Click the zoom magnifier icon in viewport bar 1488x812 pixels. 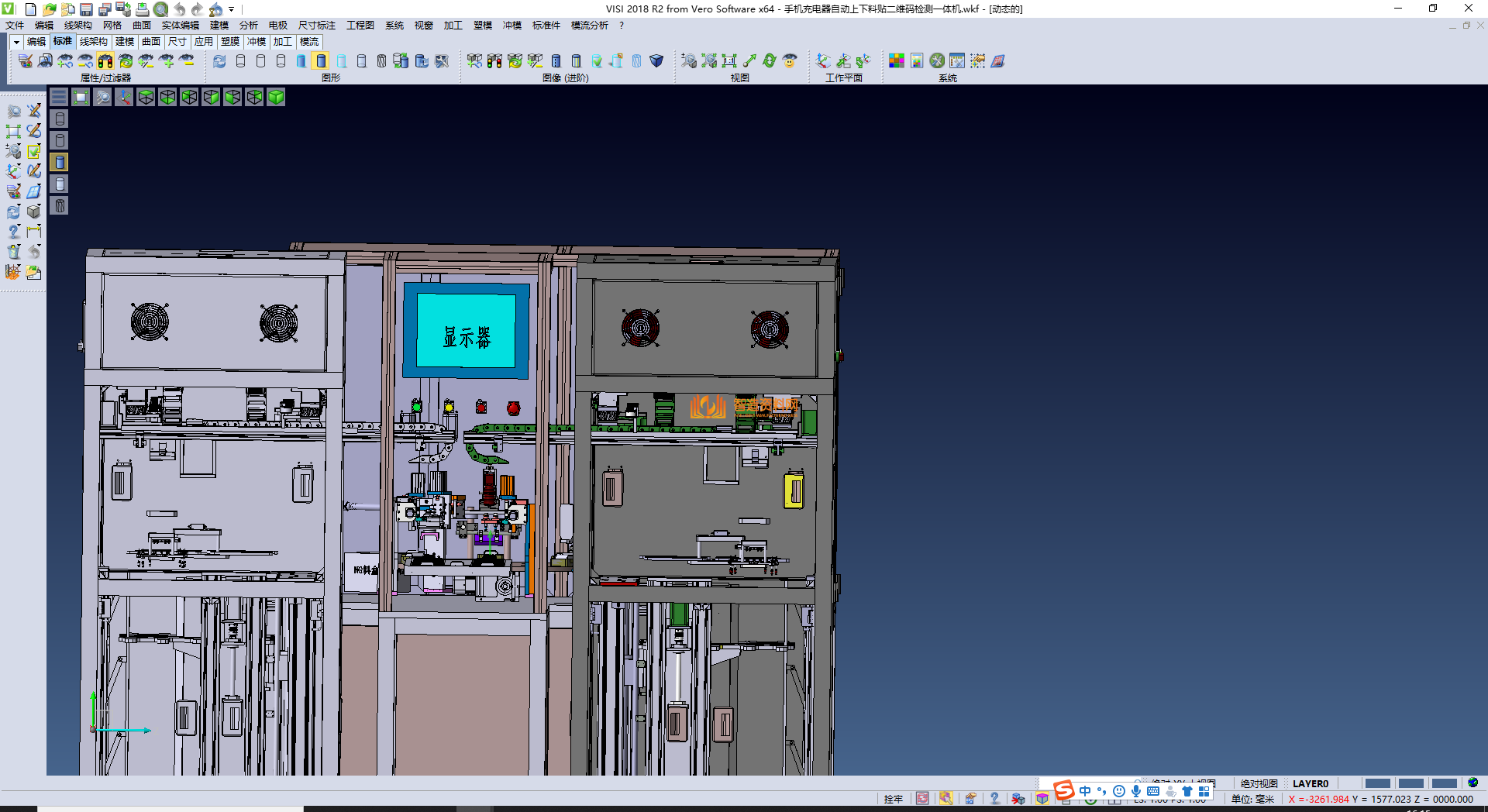102,97
